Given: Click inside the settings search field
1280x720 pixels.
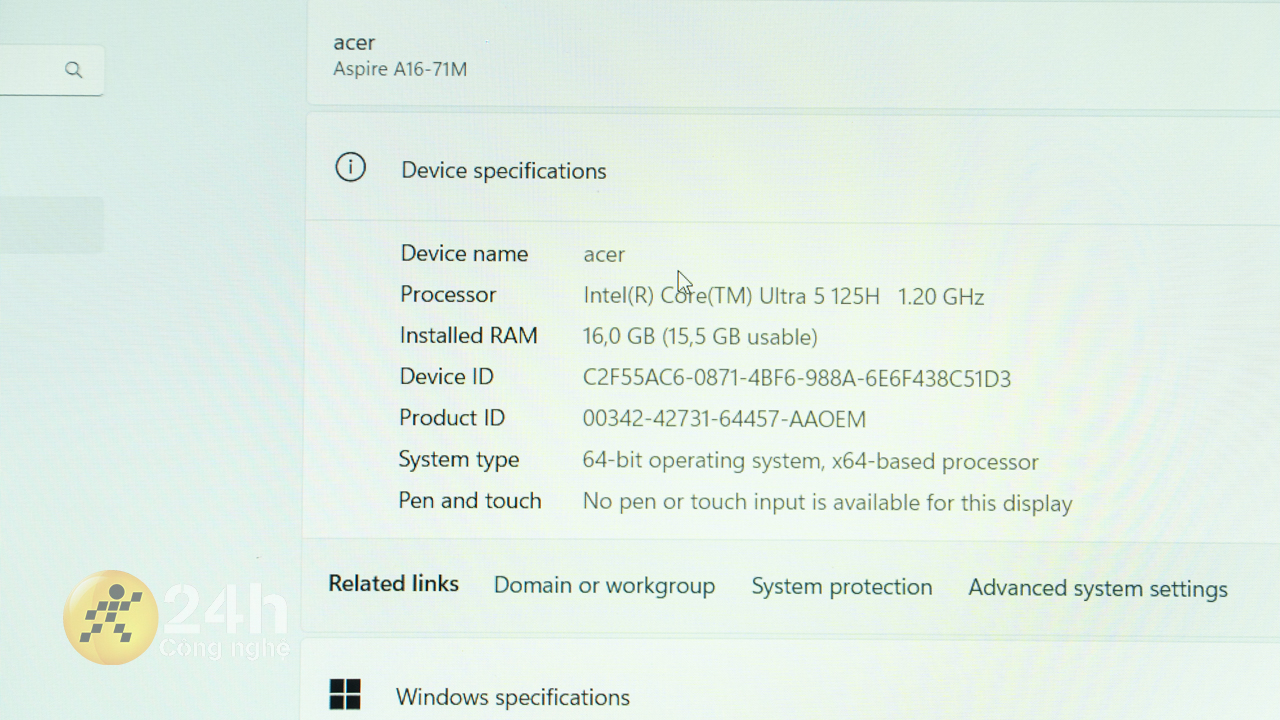Looking at the screenshot, I should click(50, 70).
